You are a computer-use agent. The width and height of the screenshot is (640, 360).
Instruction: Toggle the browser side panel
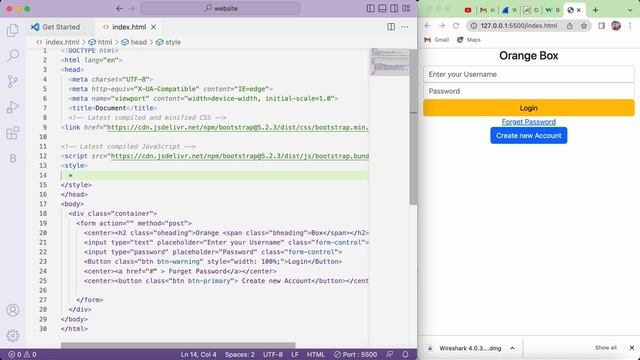point(602,26)
